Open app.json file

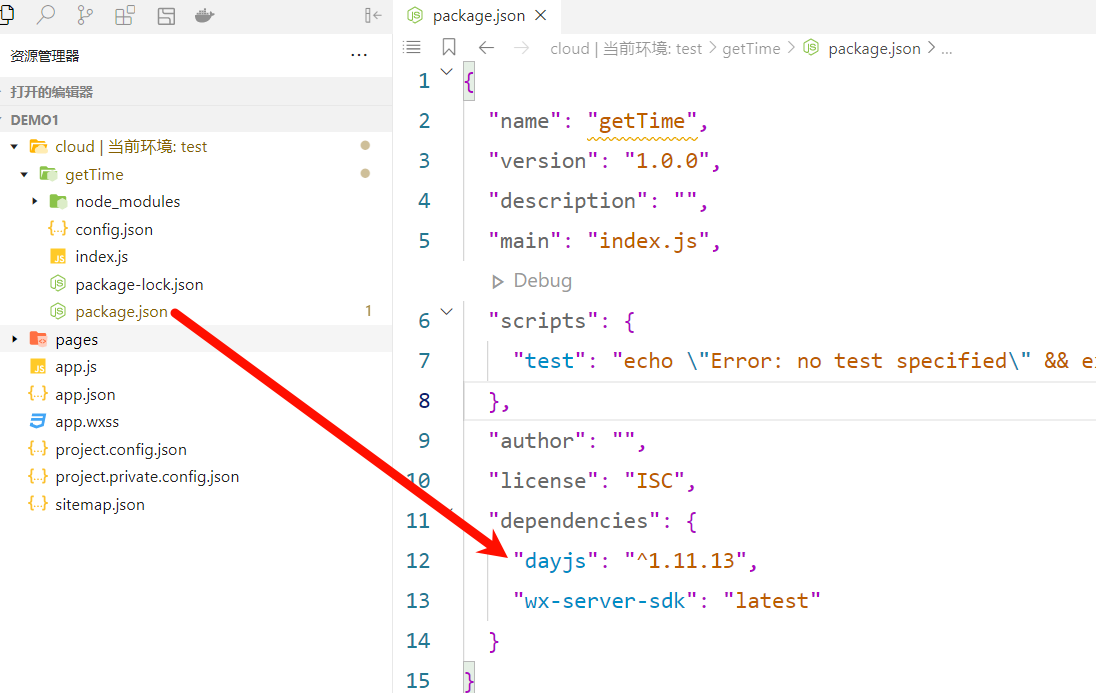[x=85, y=394]
